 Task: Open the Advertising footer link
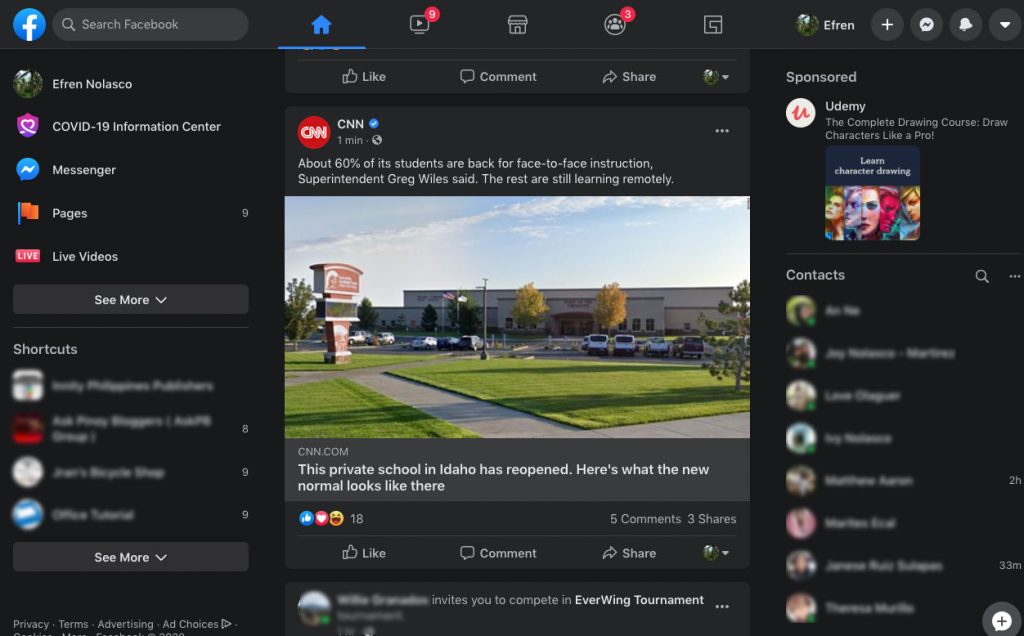[x=125, y=624]
